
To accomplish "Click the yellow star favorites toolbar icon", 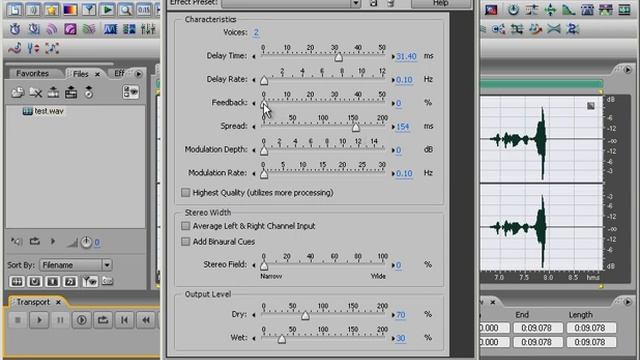I will [52, 10].
